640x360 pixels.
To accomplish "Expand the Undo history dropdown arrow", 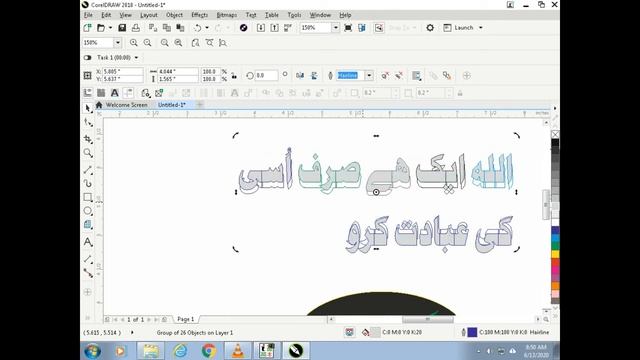I will [x=207, y=28].
